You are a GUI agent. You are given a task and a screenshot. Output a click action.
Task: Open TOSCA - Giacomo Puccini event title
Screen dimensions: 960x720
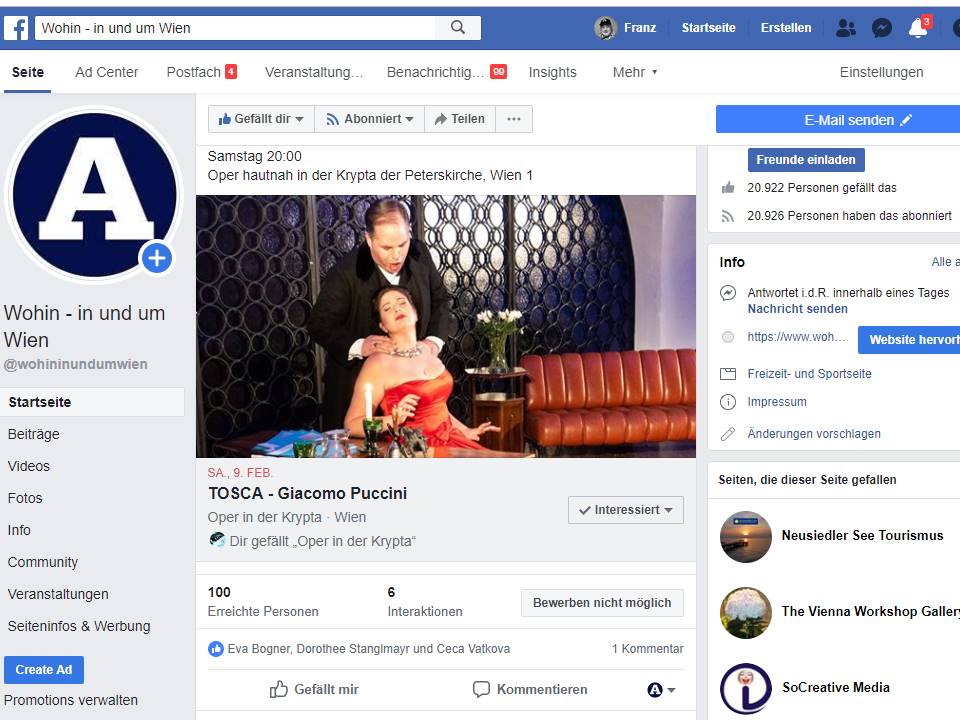pos(307,493)
